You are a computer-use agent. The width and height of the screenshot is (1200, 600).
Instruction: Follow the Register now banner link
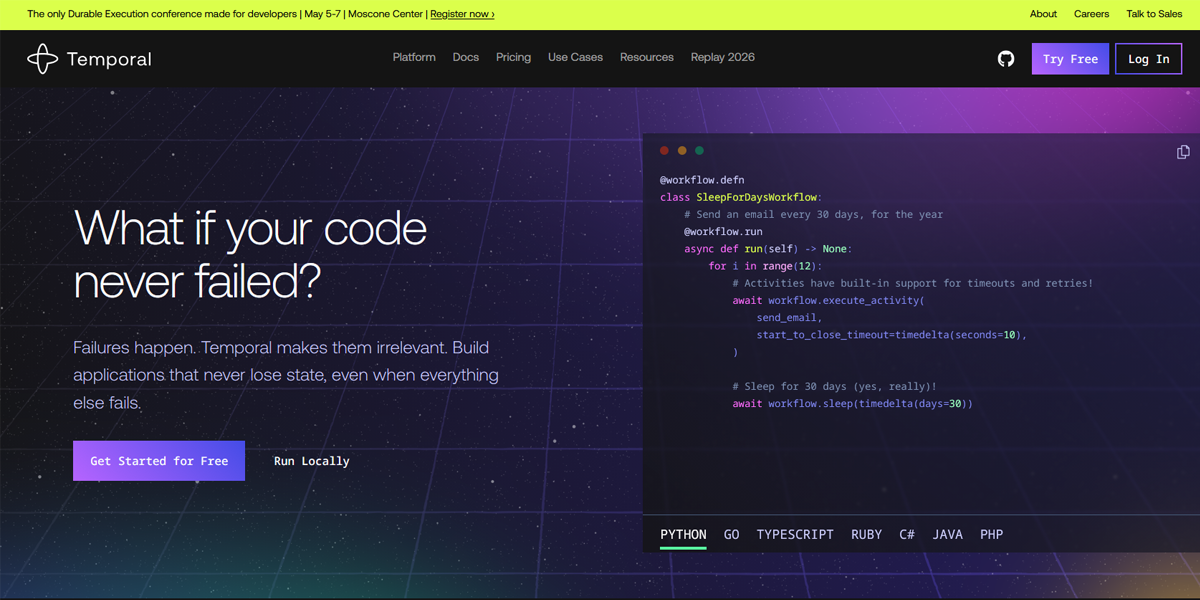point(462,14)
